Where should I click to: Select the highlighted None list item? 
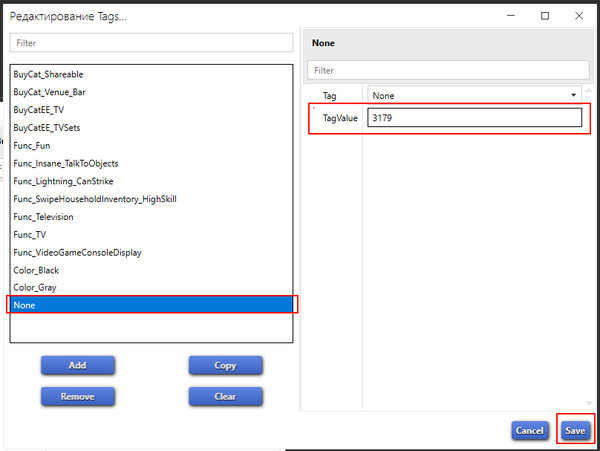(x=150, y=305)
